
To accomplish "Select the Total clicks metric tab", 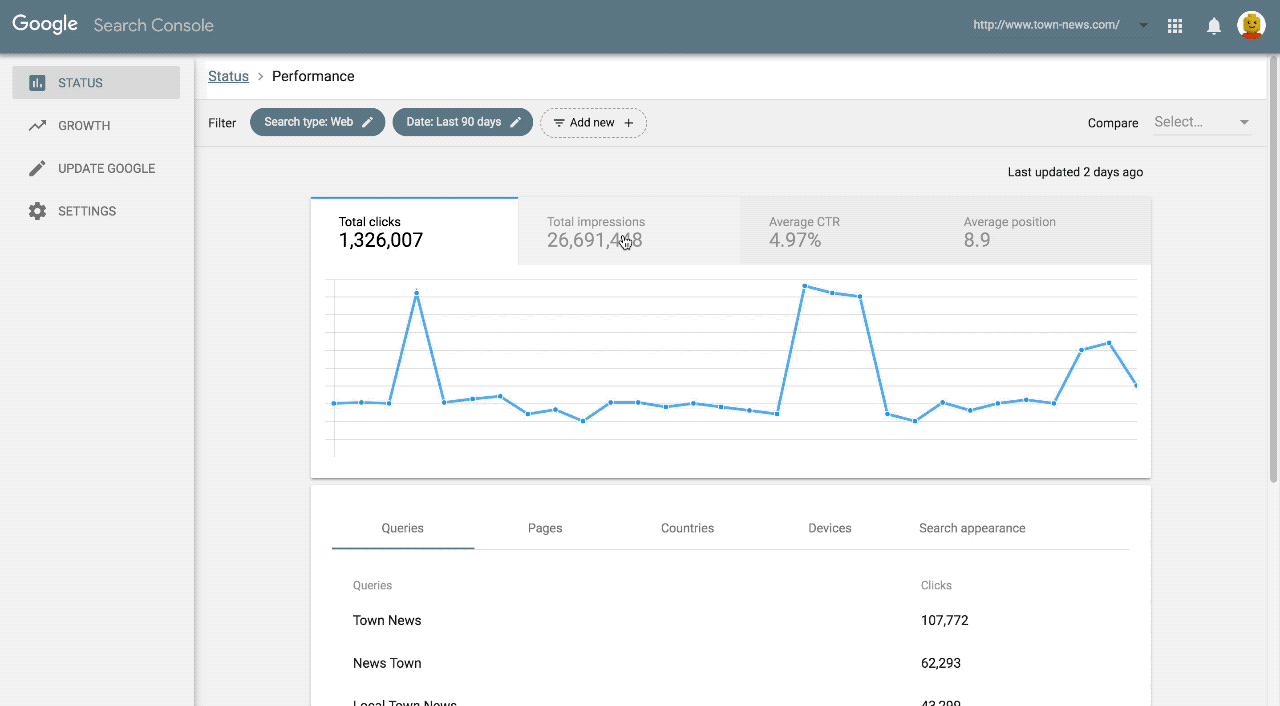I will pyautogui.click(x=414, y=231).
